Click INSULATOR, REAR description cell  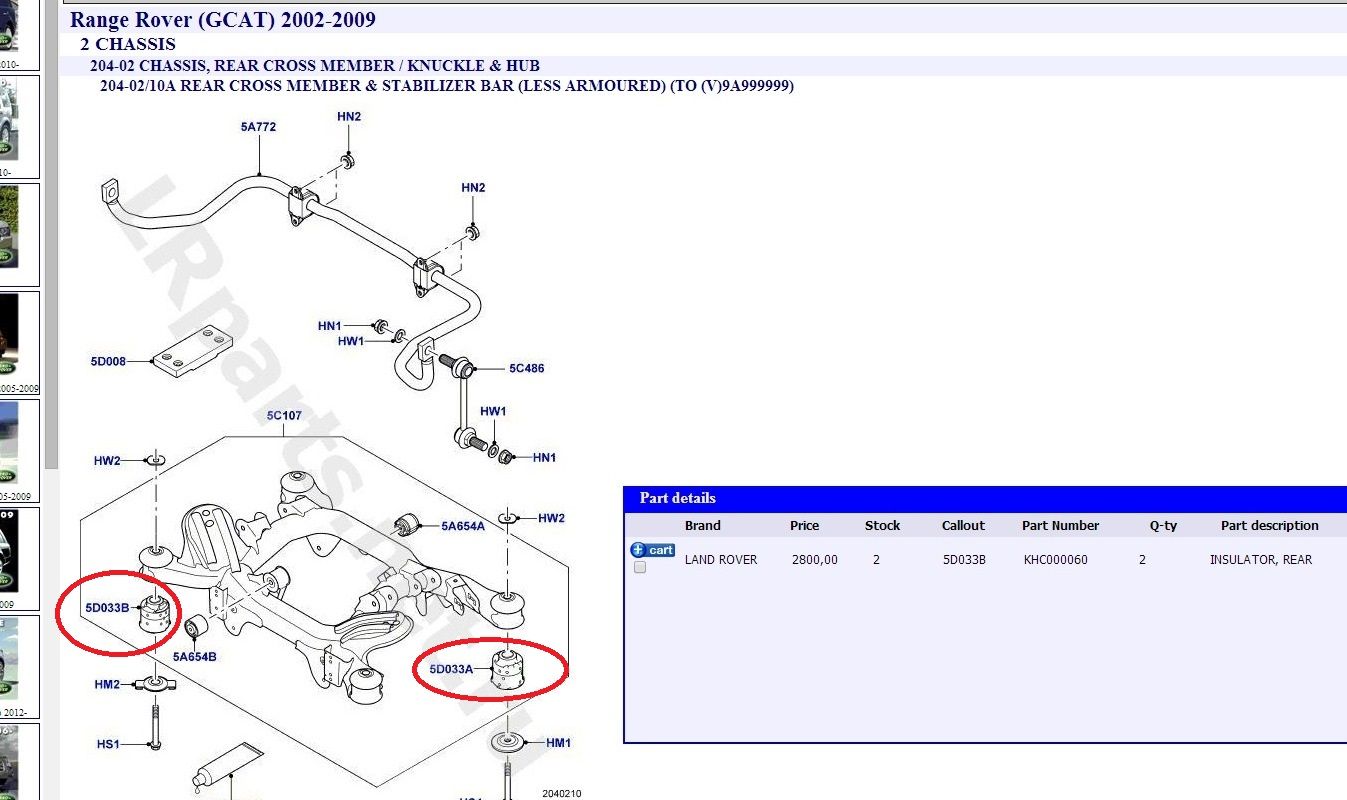pos(1260,560)
